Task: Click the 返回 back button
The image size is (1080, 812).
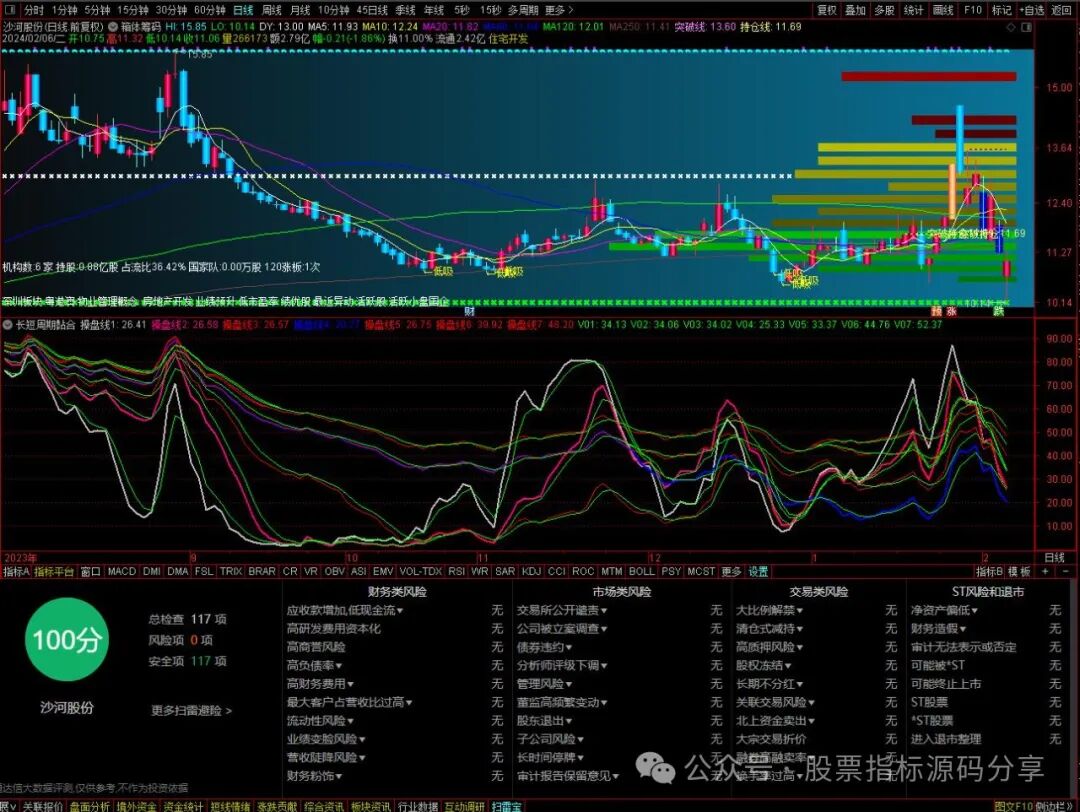Action: [1061, 10]
